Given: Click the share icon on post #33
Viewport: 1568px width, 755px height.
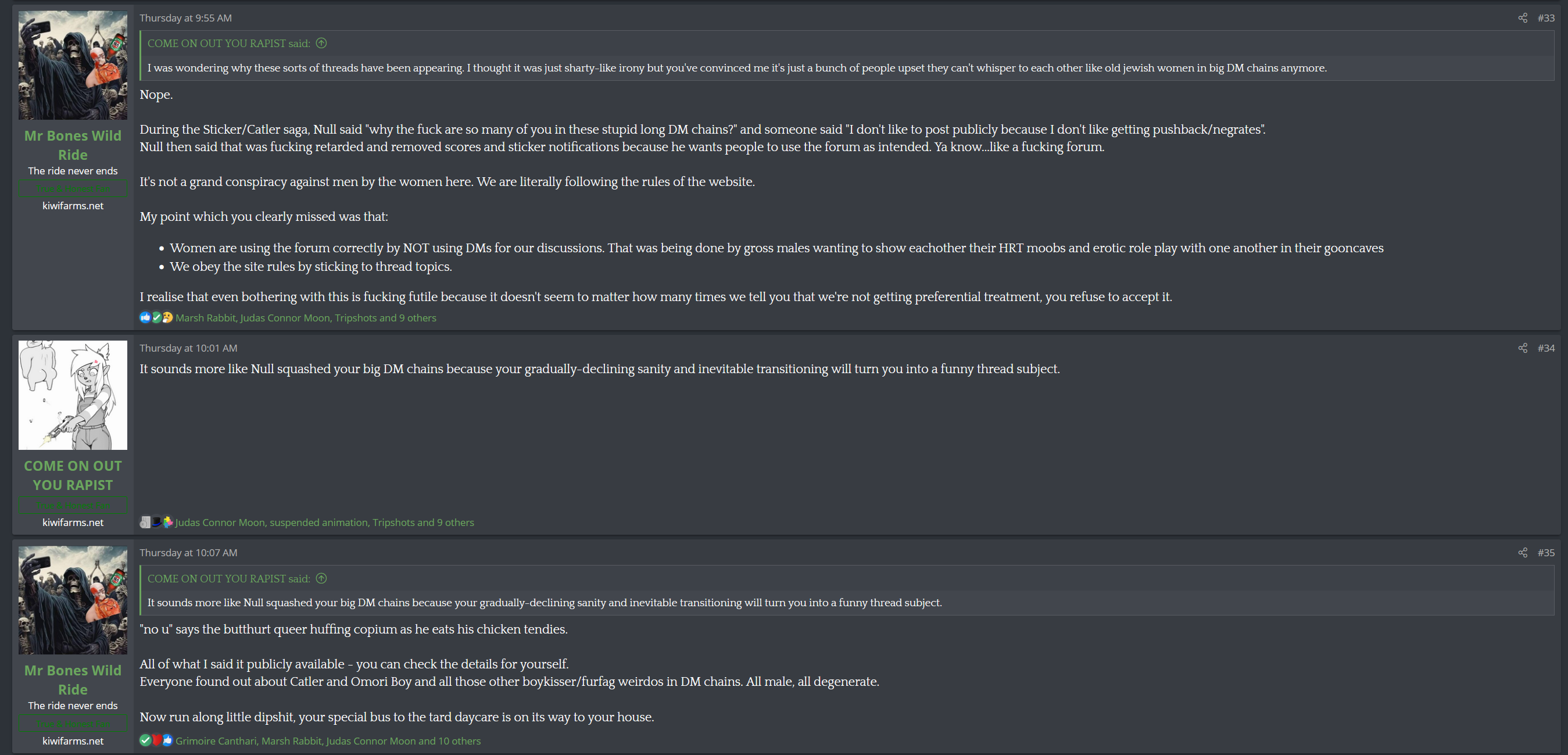Looking at the screenshot, I should pyautogui.click(x=1522, y=17).
